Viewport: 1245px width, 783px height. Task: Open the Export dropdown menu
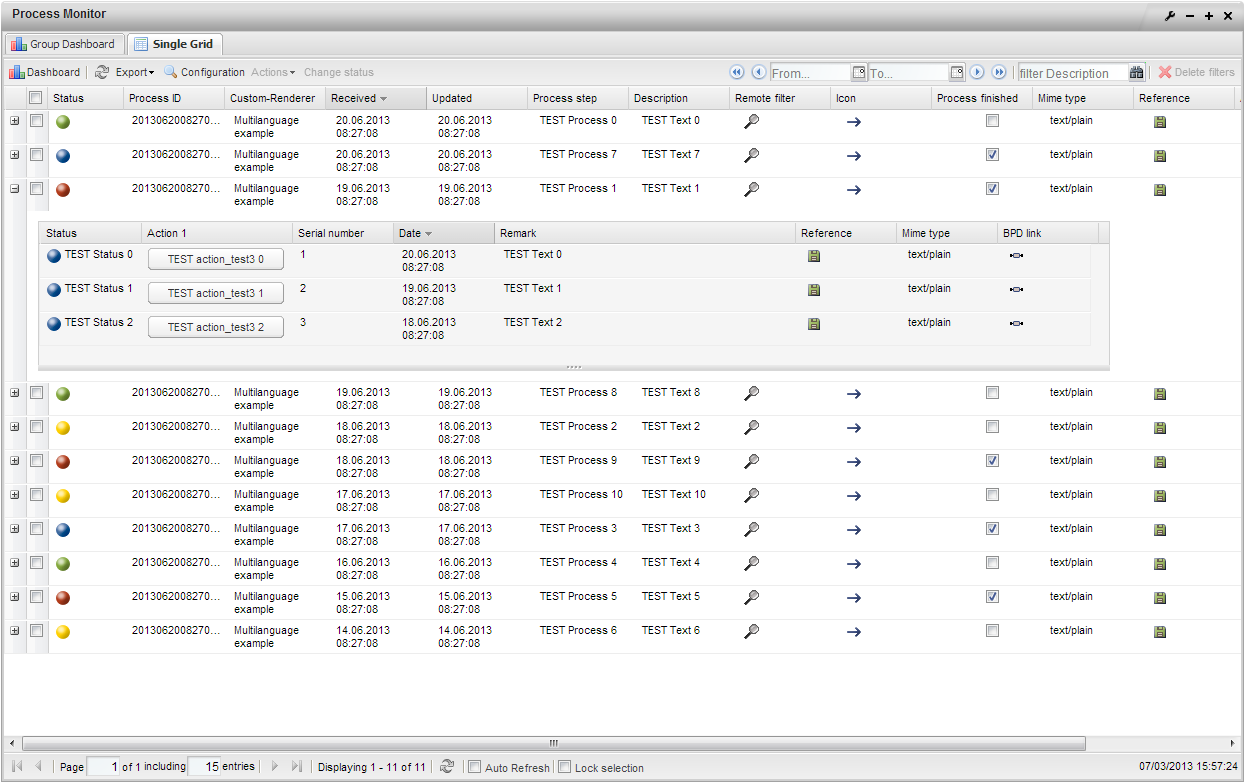coord(134,72)
